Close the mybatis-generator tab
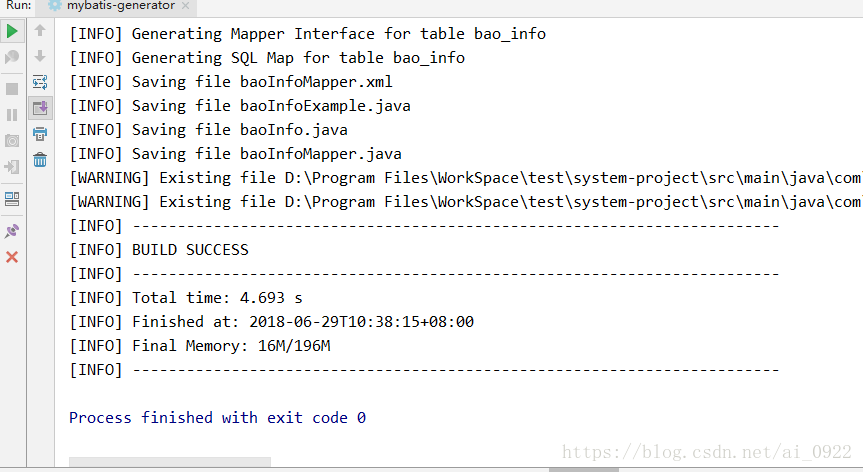 pyautogui.click(x=185, y=6)
